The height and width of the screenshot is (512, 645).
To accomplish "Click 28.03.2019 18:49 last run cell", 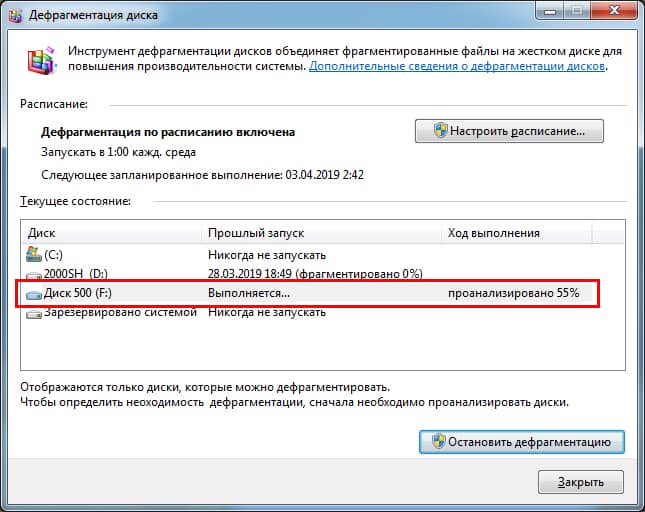I will click(315, 274).
